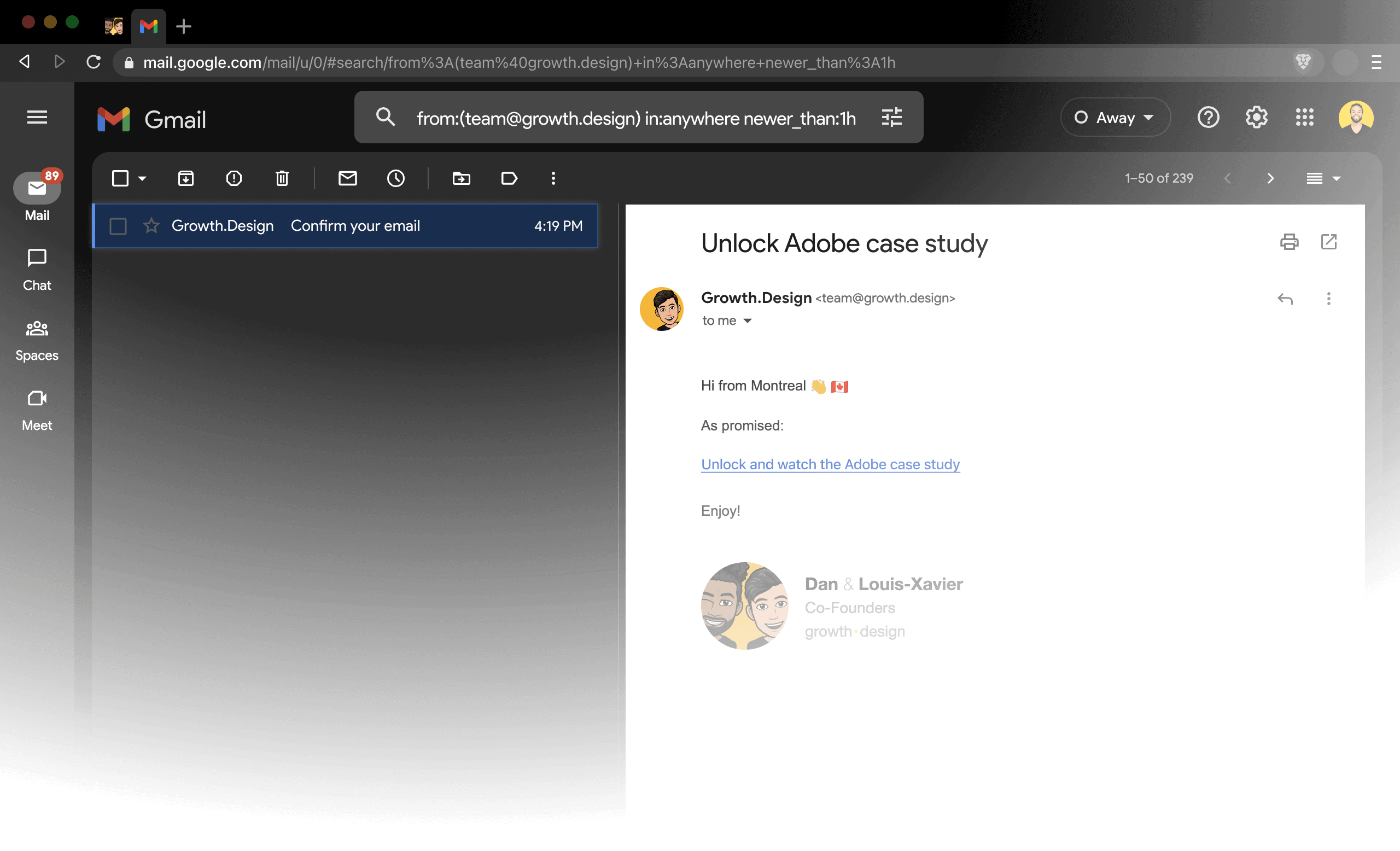Open the Unlock and watch Adobe case study link
Image resolution: width=1400 pixels, height=851 pixels.
(x=830, y=464)
